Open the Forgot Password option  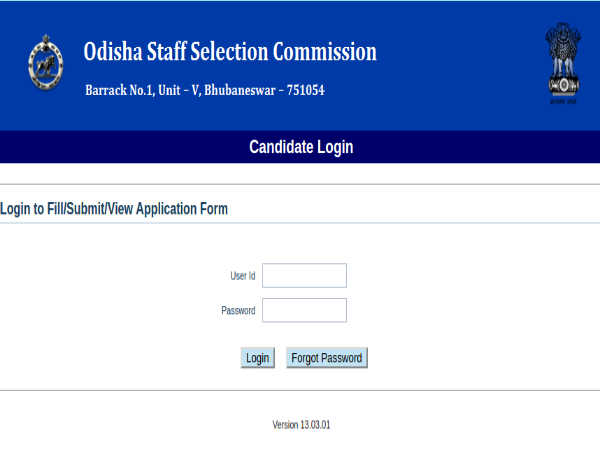coord(327,358)
